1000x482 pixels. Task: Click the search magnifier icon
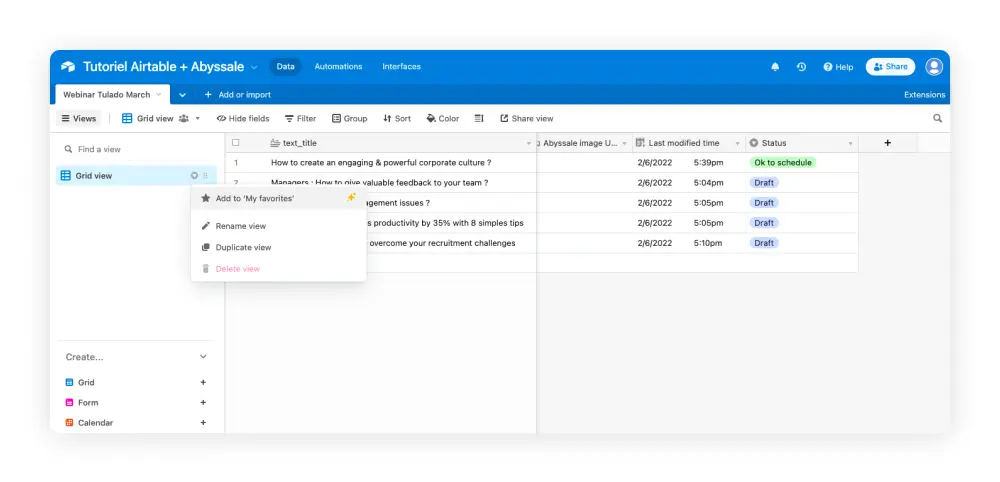[937, 119]
